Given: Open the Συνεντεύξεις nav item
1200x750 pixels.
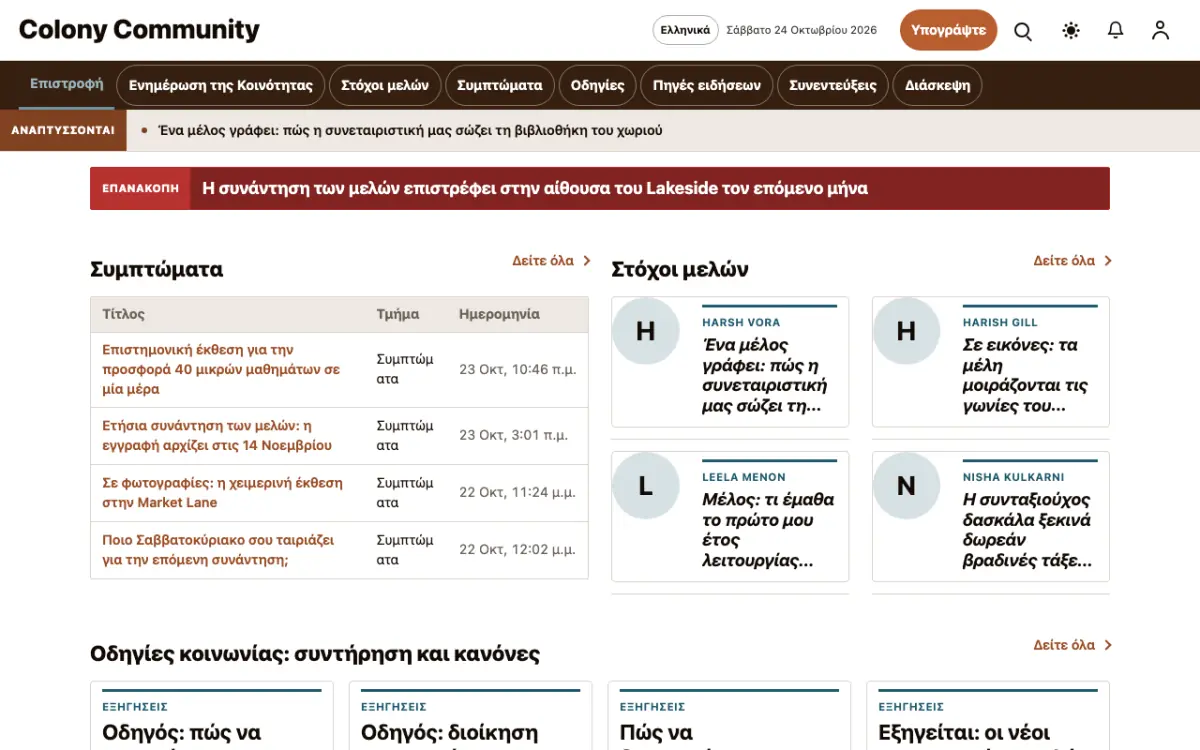Looking at the screenshot, I should [833, 85].
